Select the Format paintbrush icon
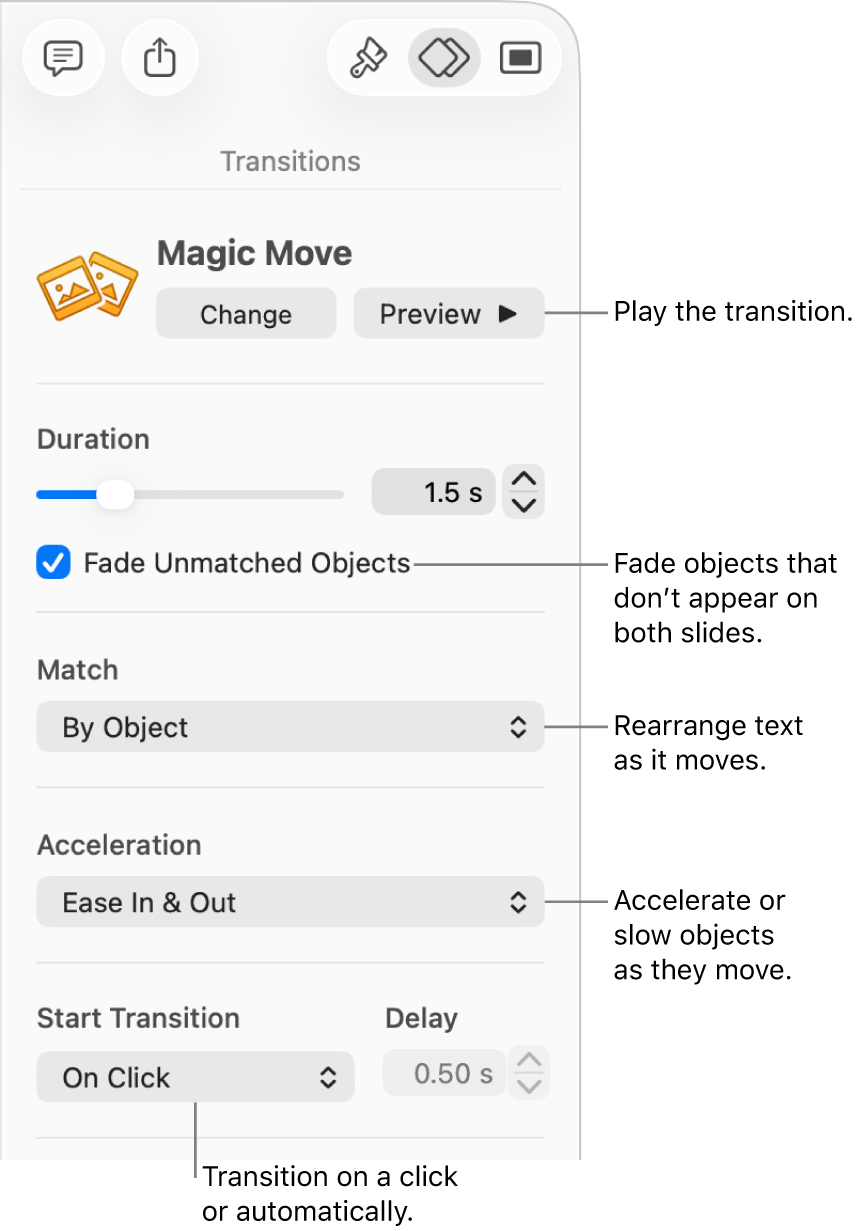The image size is (860, 1231). 368,57
